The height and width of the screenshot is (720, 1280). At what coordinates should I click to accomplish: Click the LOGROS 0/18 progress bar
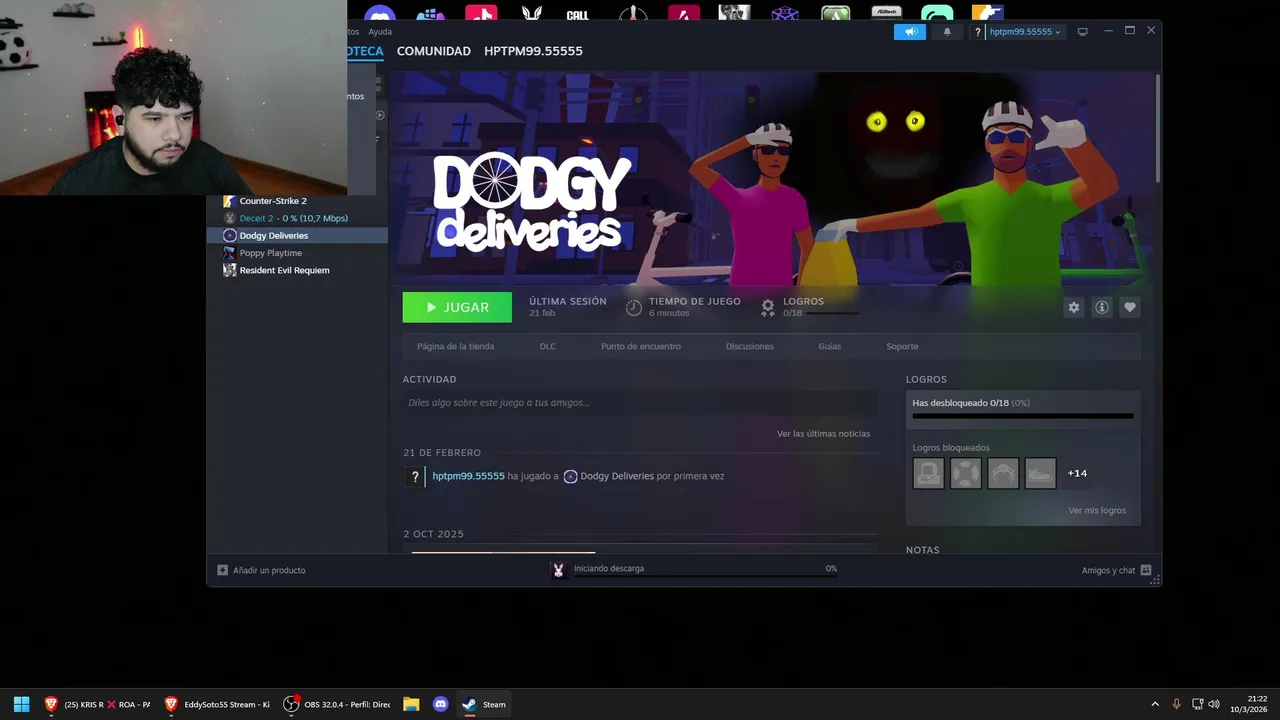[x=832, y=314]
